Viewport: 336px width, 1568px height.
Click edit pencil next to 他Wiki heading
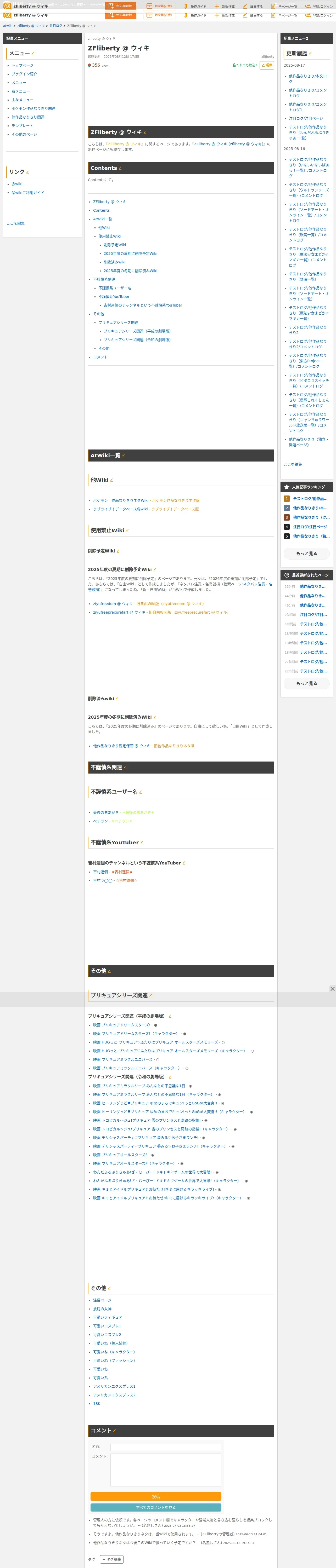pyautogui.click(x=111, y=480)
